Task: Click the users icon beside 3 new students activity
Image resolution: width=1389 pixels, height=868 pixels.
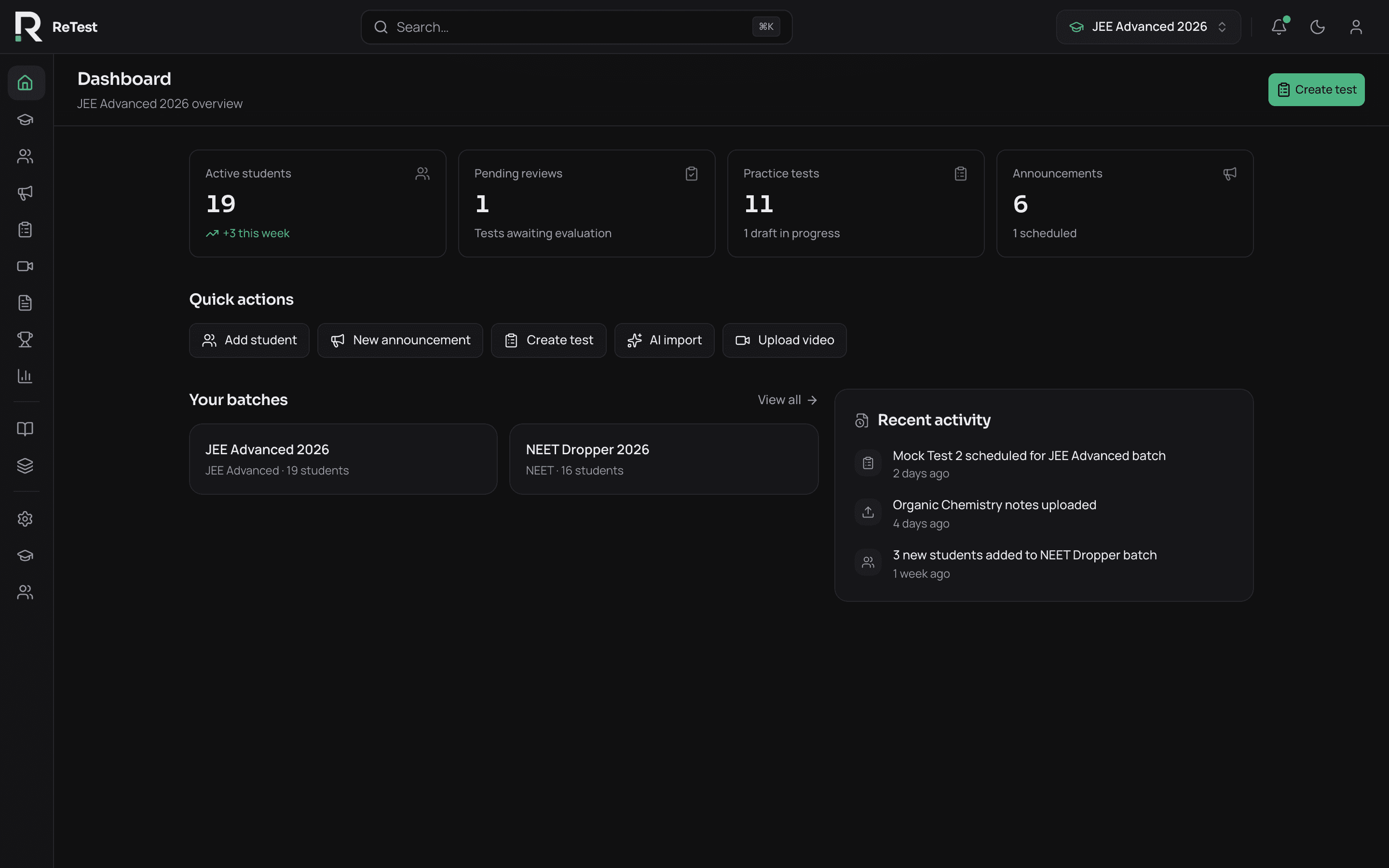Action: (868, 562)
